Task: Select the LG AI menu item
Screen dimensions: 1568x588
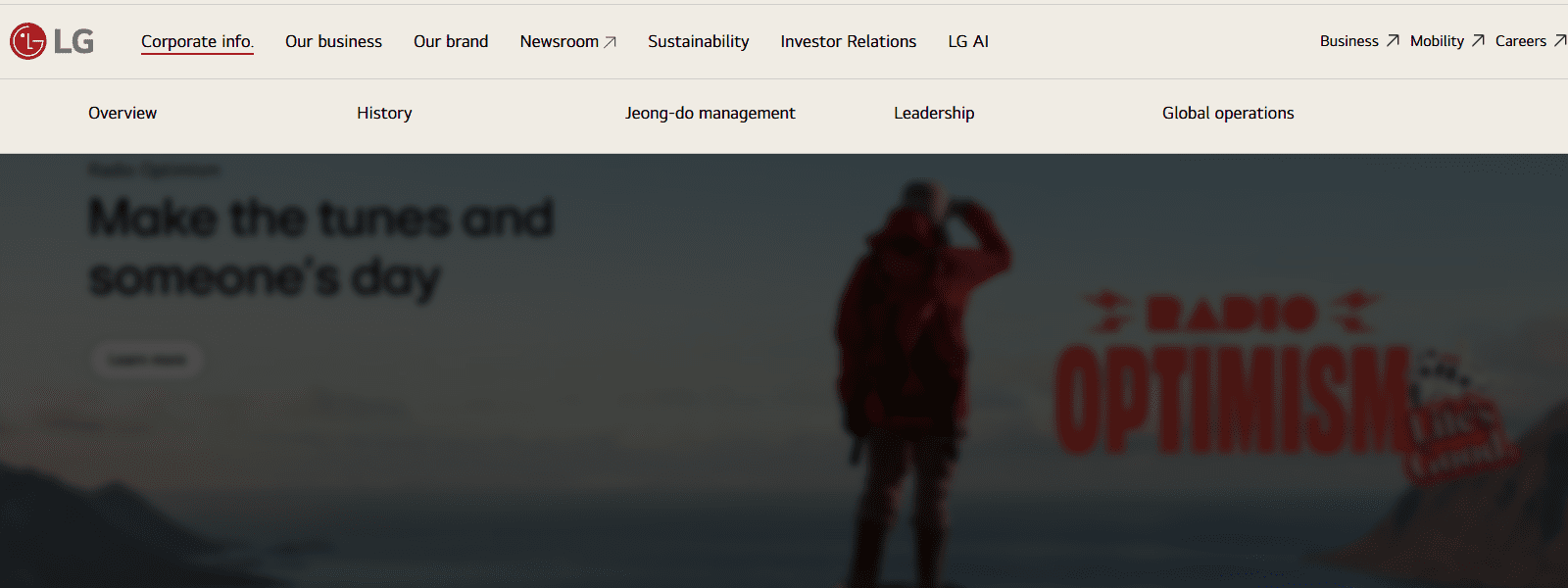Action: [967, 41]
